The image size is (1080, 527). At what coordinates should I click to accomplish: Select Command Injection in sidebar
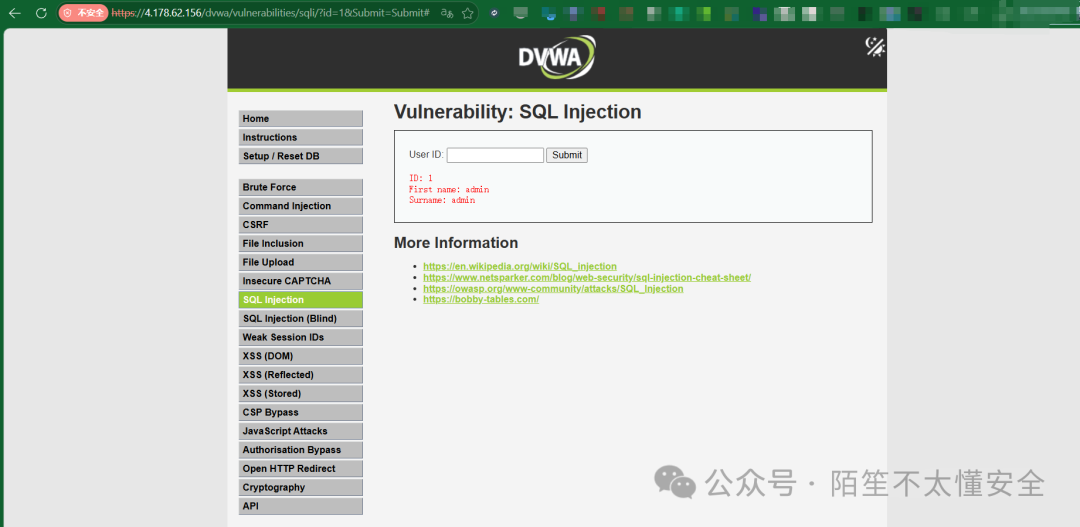(300, 206)
